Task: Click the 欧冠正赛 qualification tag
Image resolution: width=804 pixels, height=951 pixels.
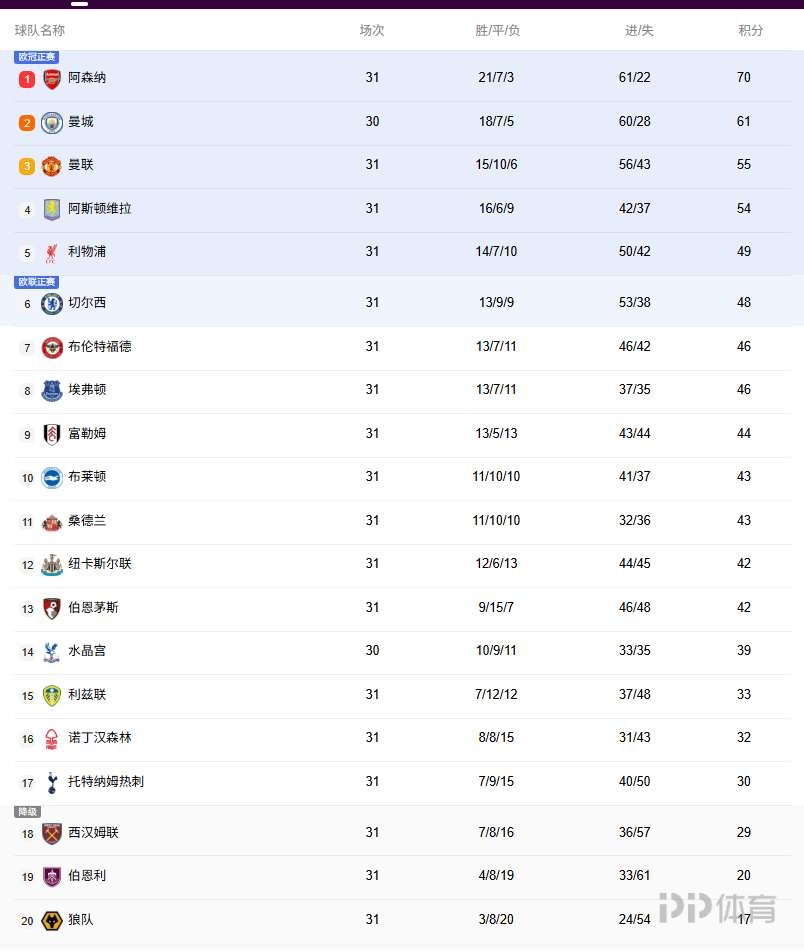Action: [37, 57]
